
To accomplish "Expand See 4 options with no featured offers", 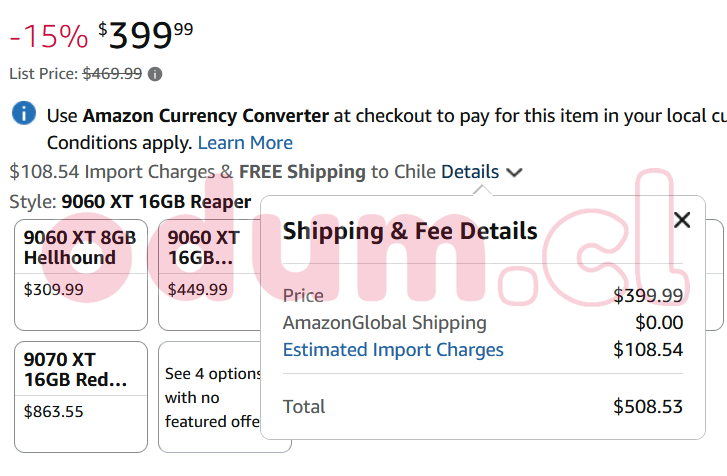I will [209, 397].
